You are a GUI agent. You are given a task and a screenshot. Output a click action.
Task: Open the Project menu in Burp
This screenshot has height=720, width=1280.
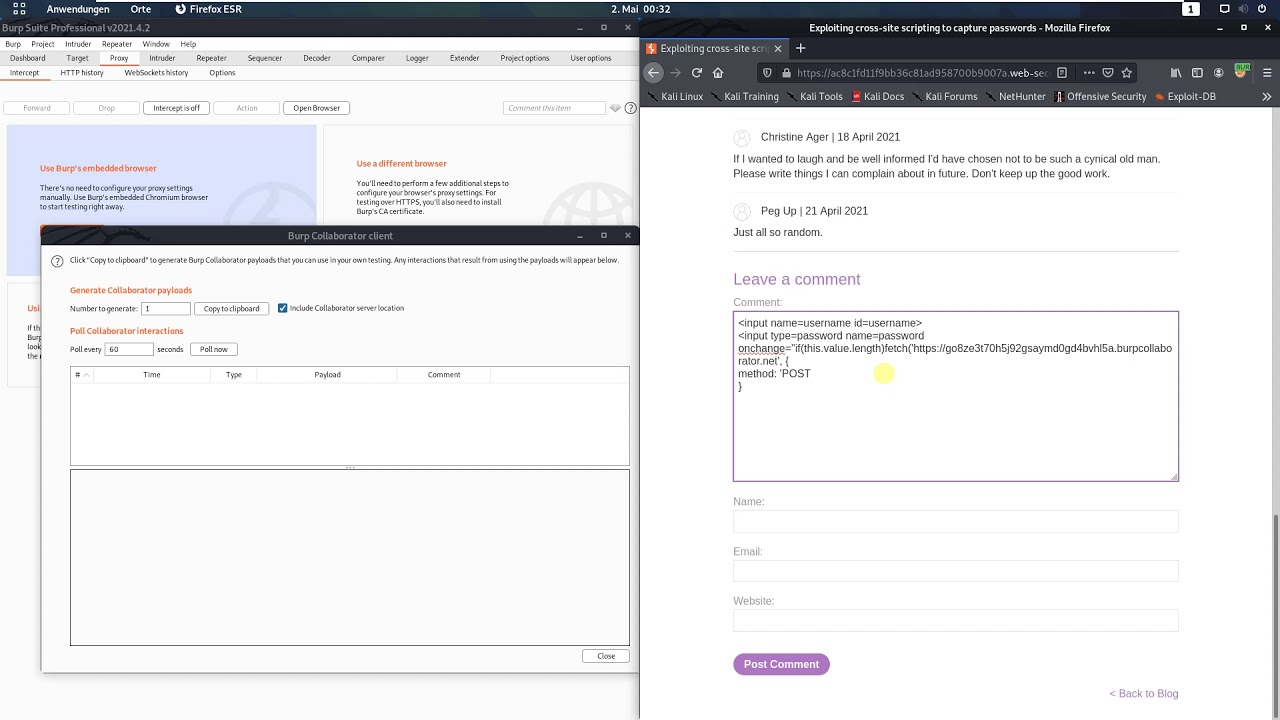pyautogui.click(x=43, y=44)
